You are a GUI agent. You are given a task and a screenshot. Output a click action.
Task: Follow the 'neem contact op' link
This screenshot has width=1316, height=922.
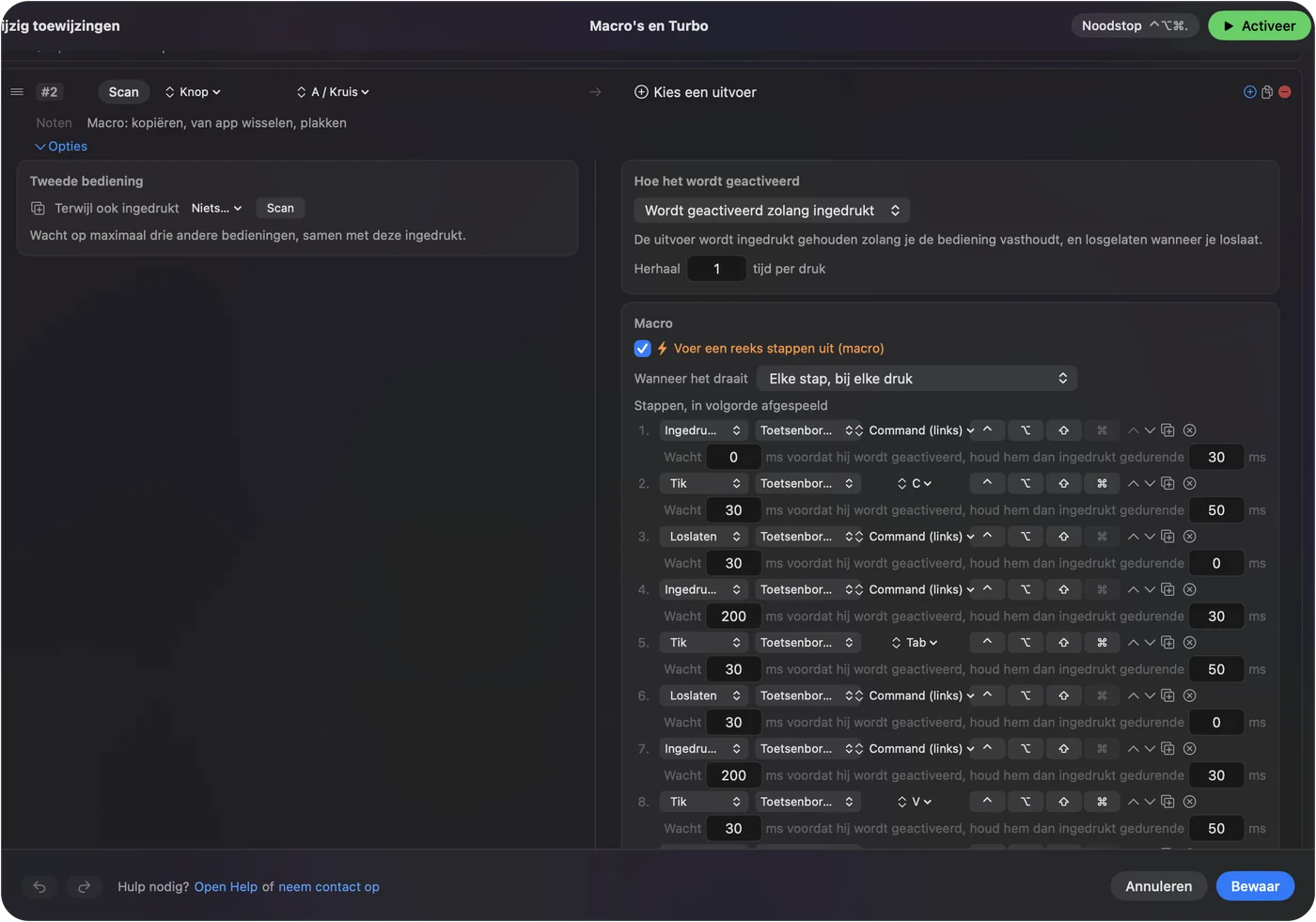click(329, 887)
